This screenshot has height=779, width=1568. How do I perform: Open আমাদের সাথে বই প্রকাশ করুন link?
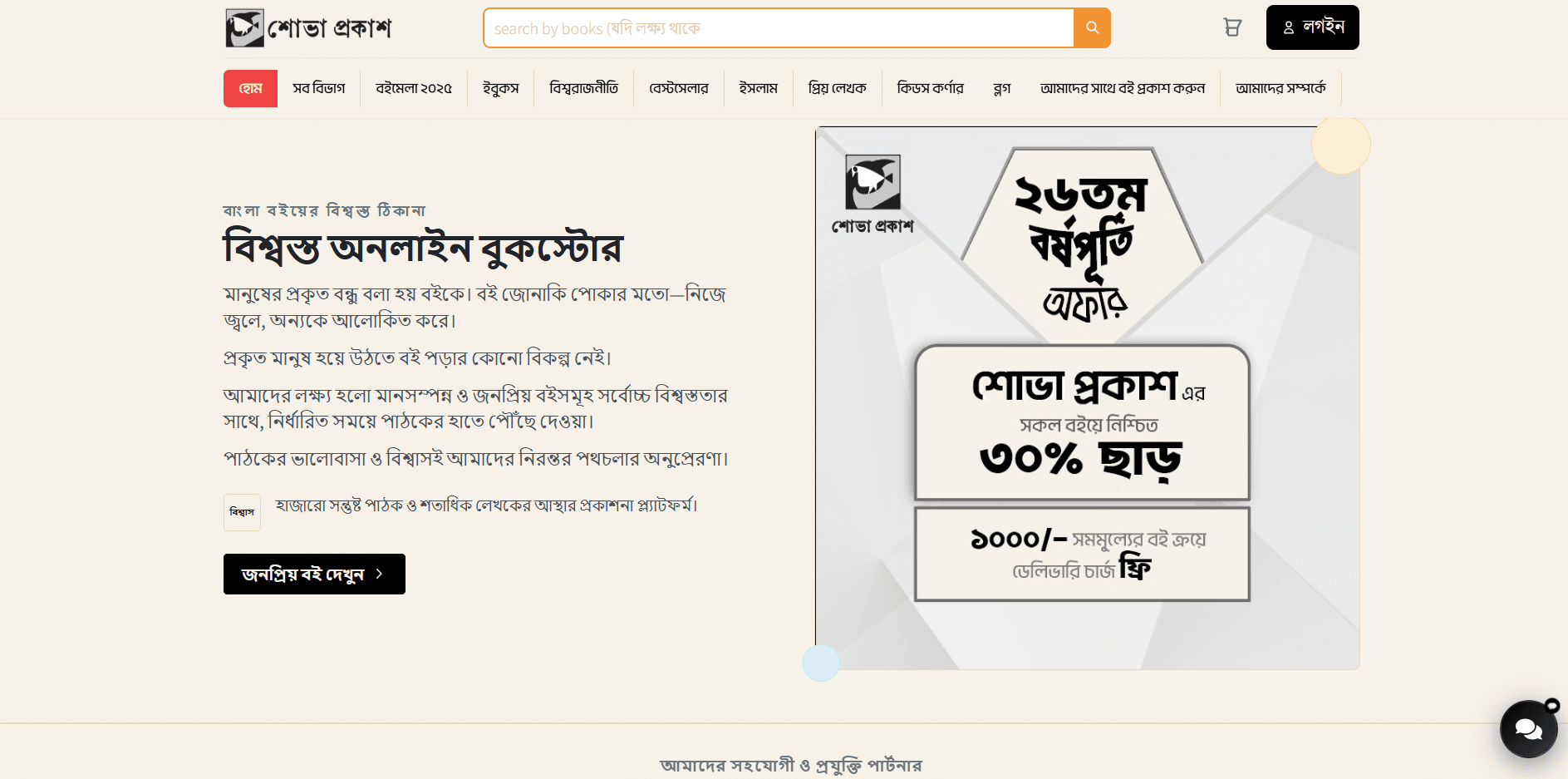1123,89
